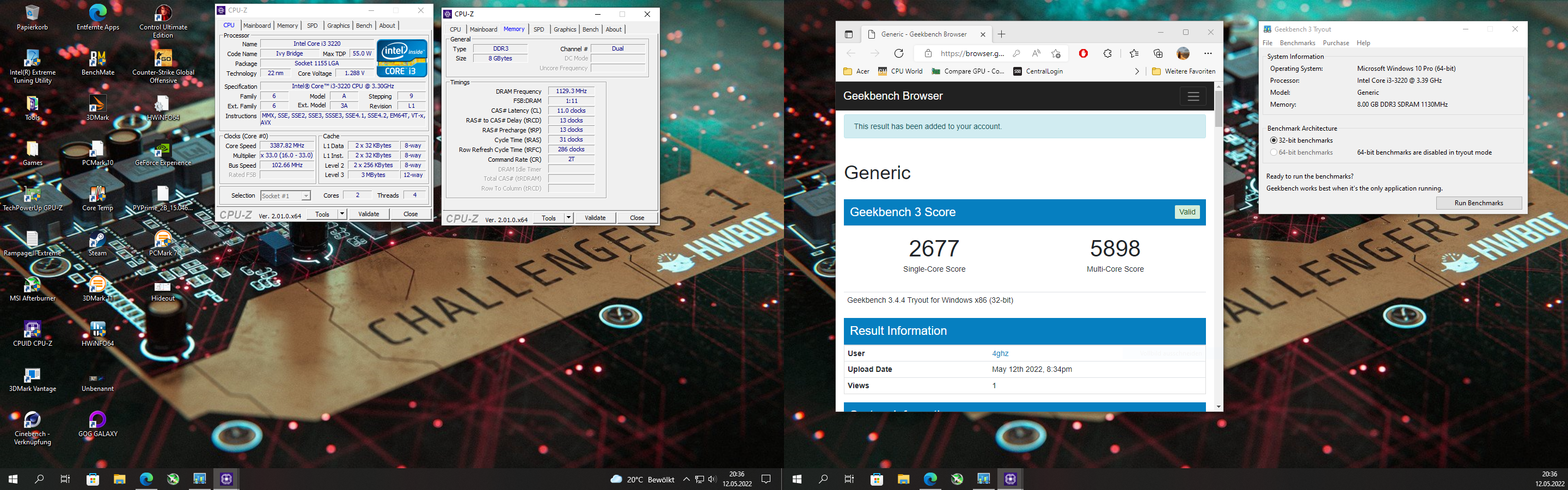Click Close button in CPU-Z Memory window

pos(636,218)
